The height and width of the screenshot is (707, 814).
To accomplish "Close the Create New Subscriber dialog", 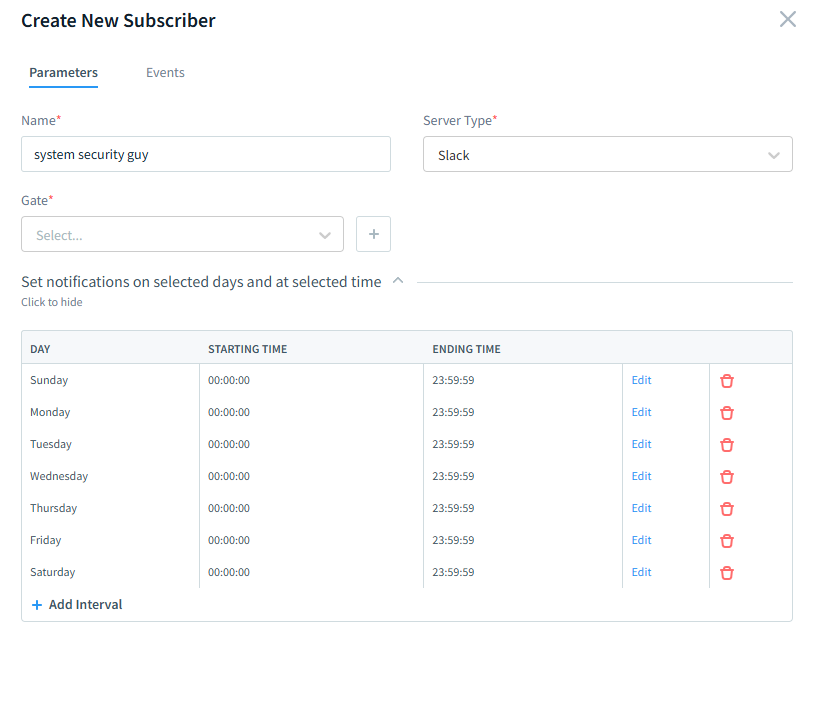I will (x=787, y=19).
